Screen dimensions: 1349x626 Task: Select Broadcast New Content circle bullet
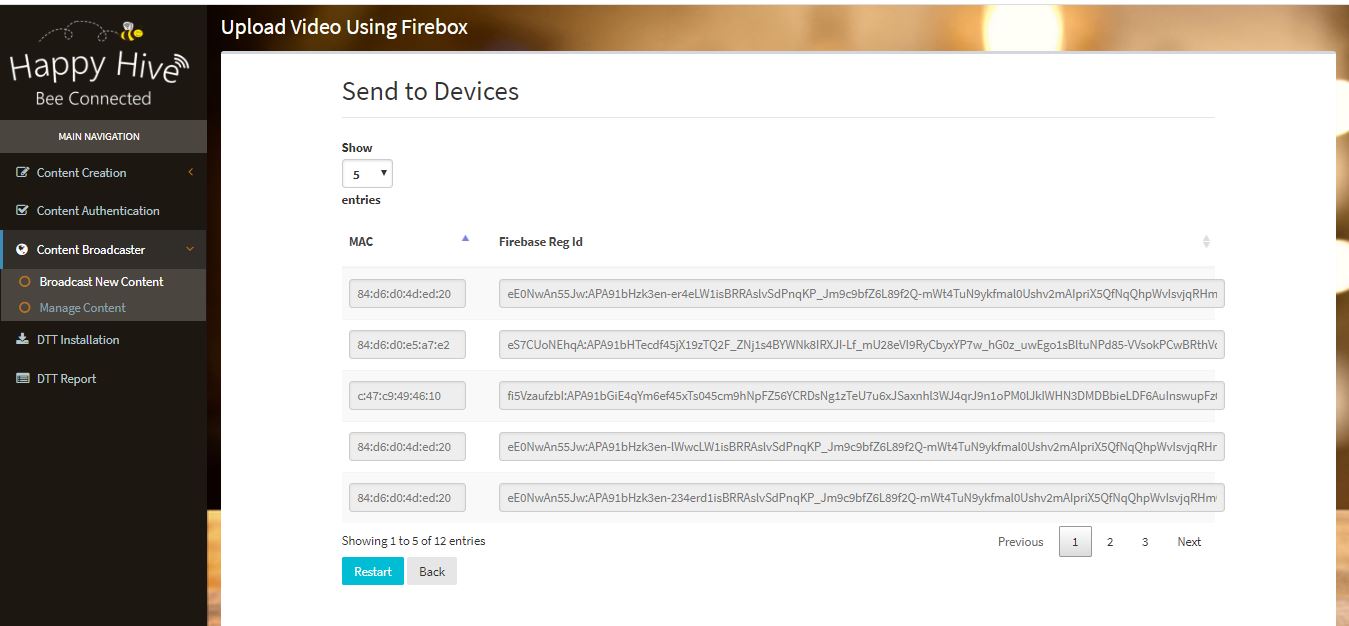[25, 282]
